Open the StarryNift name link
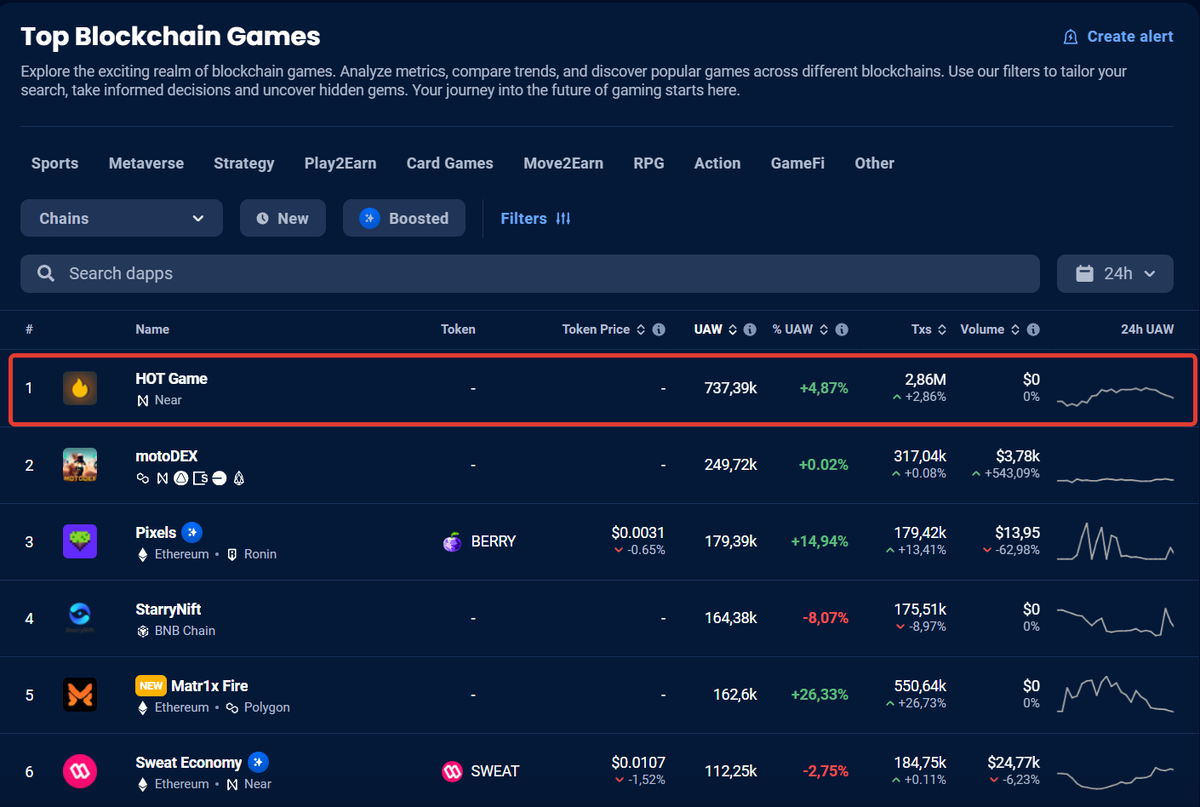Image resolution: width=1200 pixels, height=807 pixels. tap(169, 609)
